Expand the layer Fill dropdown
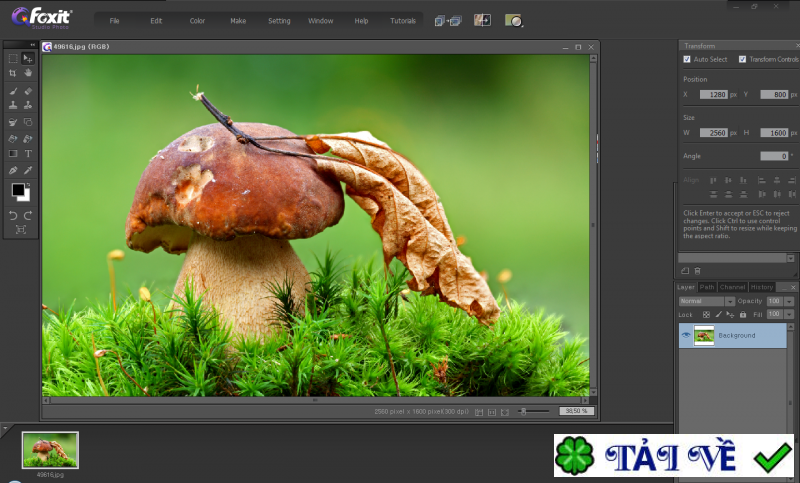 [788, 314]
